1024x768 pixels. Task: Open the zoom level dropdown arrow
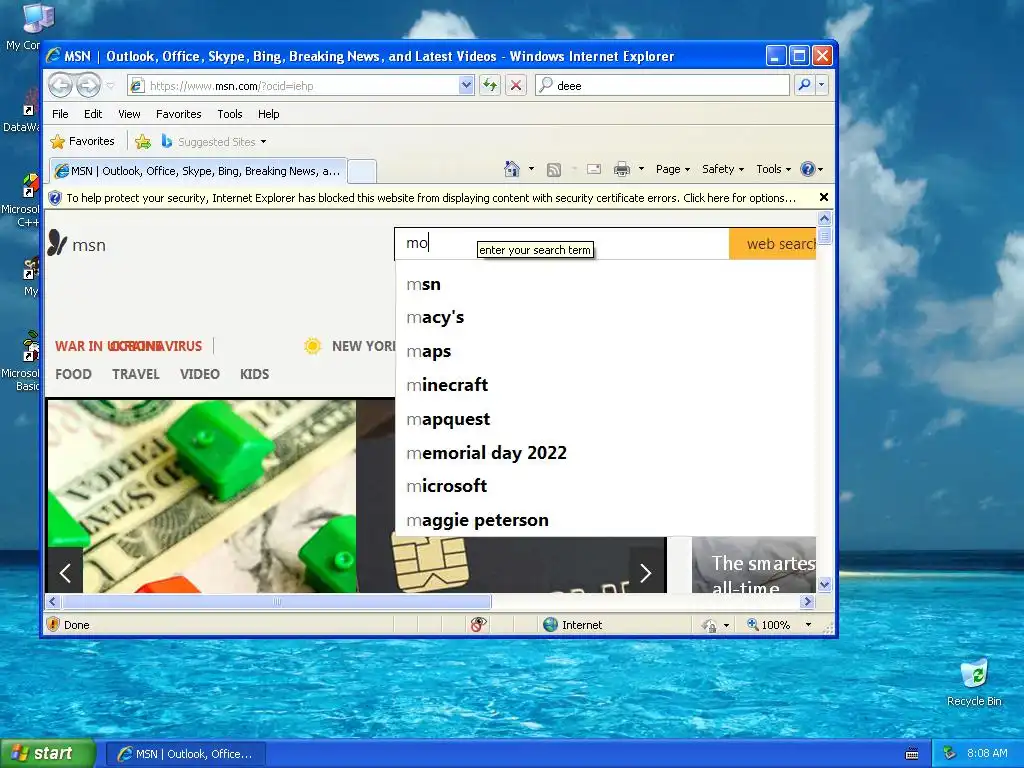[808, 625]
